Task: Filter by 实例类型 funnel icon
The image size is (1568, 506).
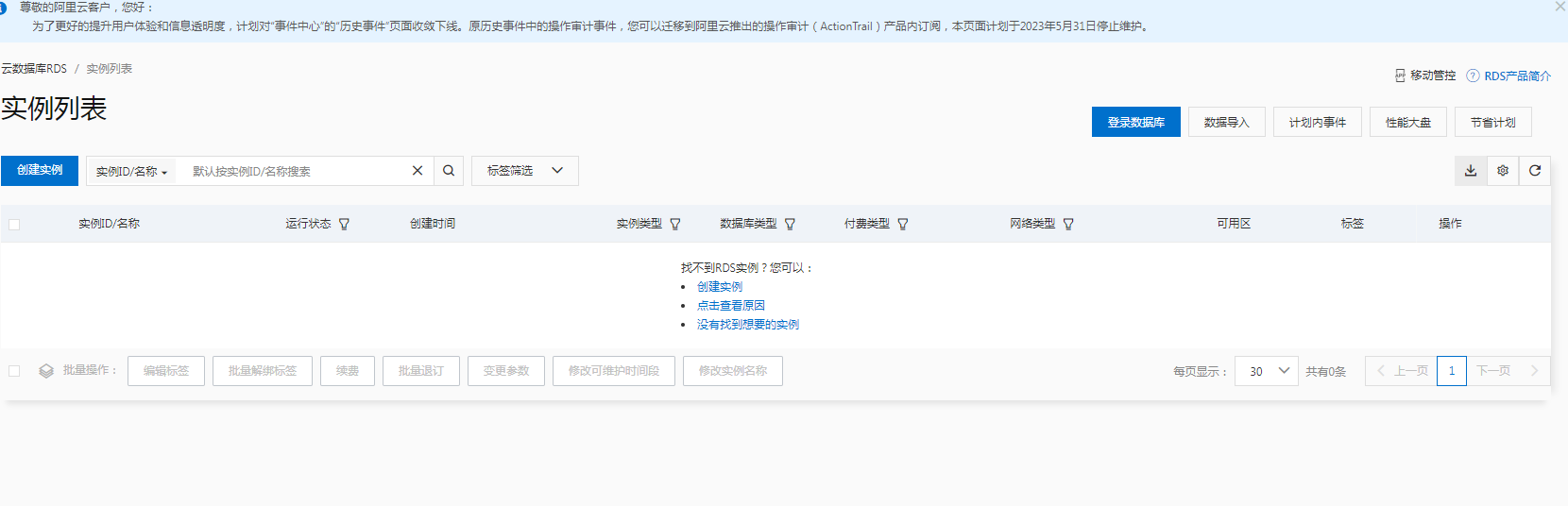Action: (675, 225)
